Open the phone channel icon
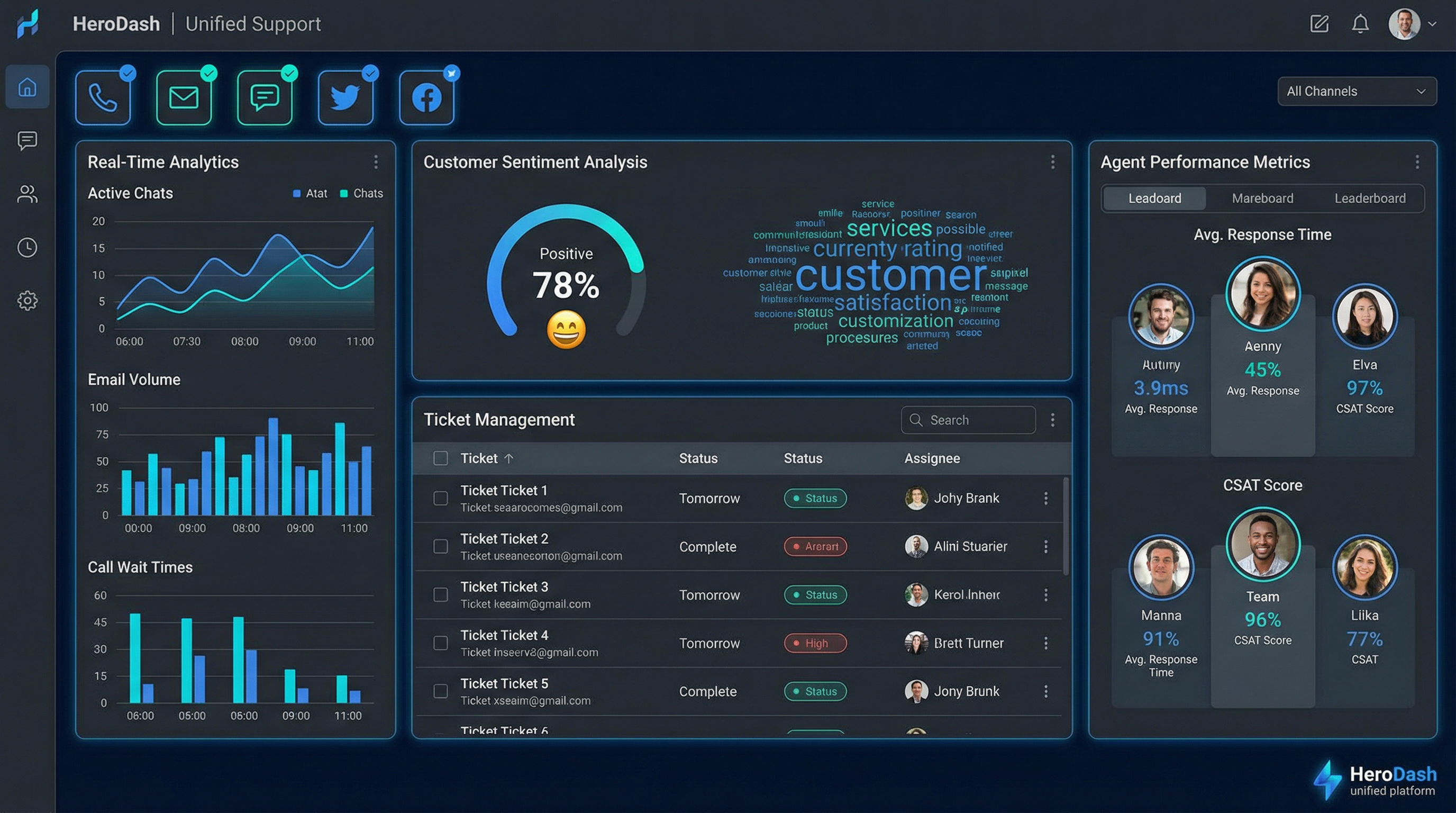Screen dimensions: 1456x813 coord(103,98)
